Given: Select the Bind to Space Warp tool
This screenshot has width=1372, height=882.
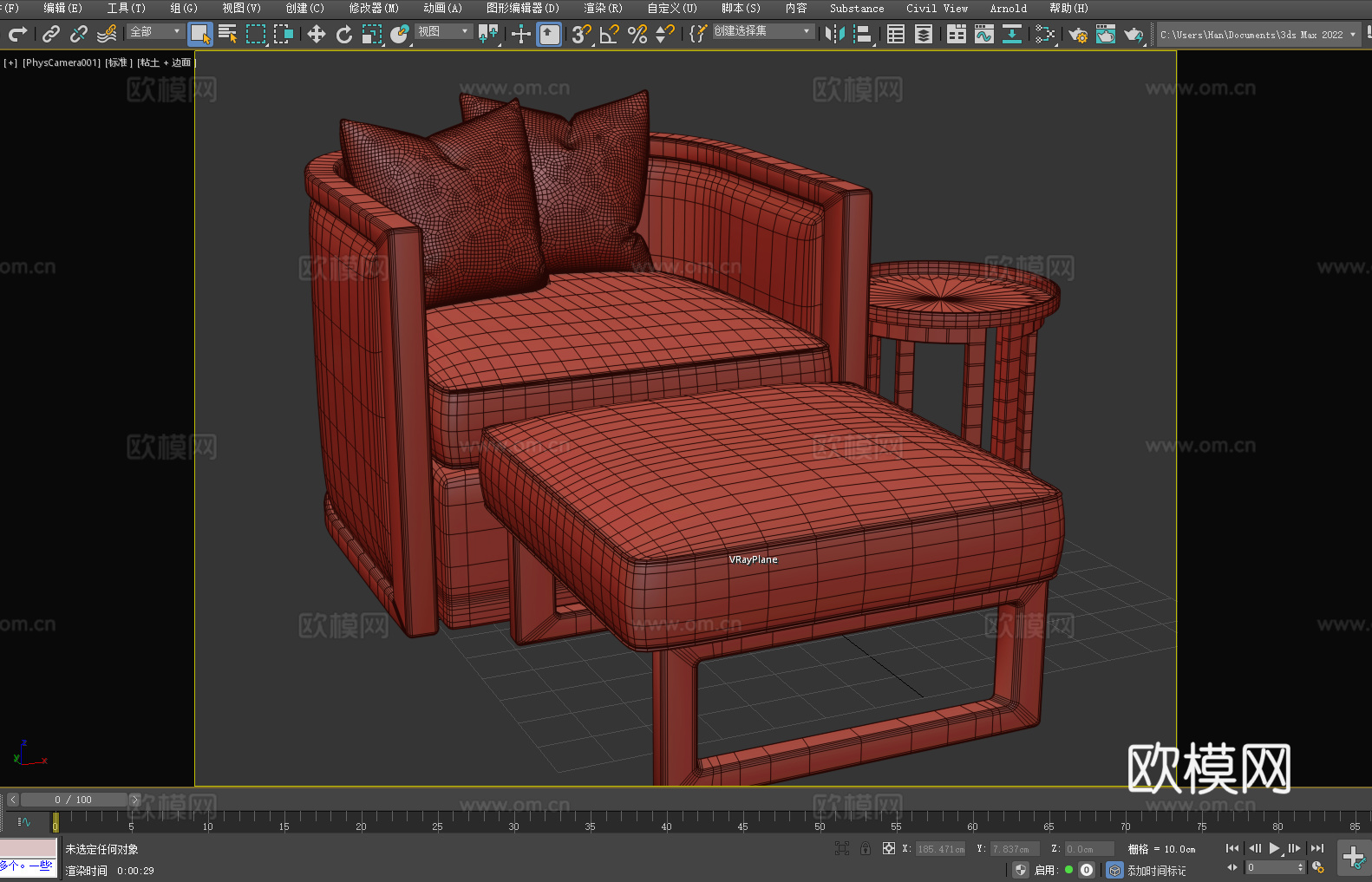Looking at the screenshot, I should (x=107, y=34).
